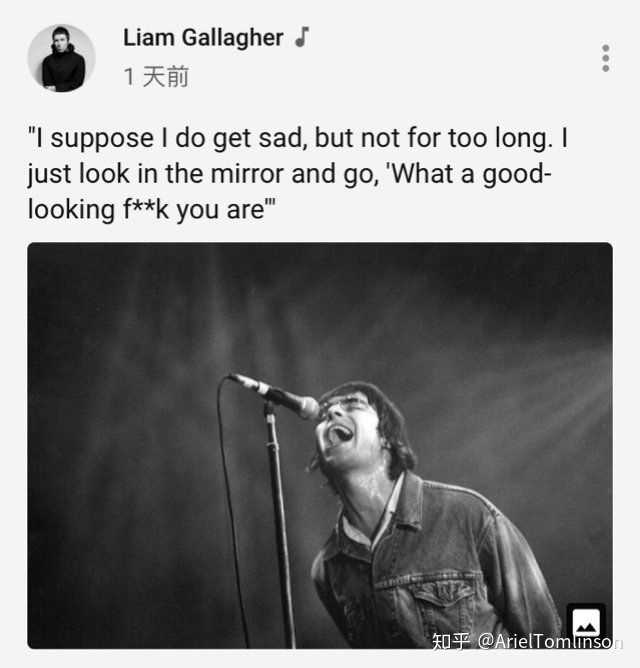Click the microphone head in the photo
The height and width of the screenshot is (668, 640).
(x=303, y=404)
